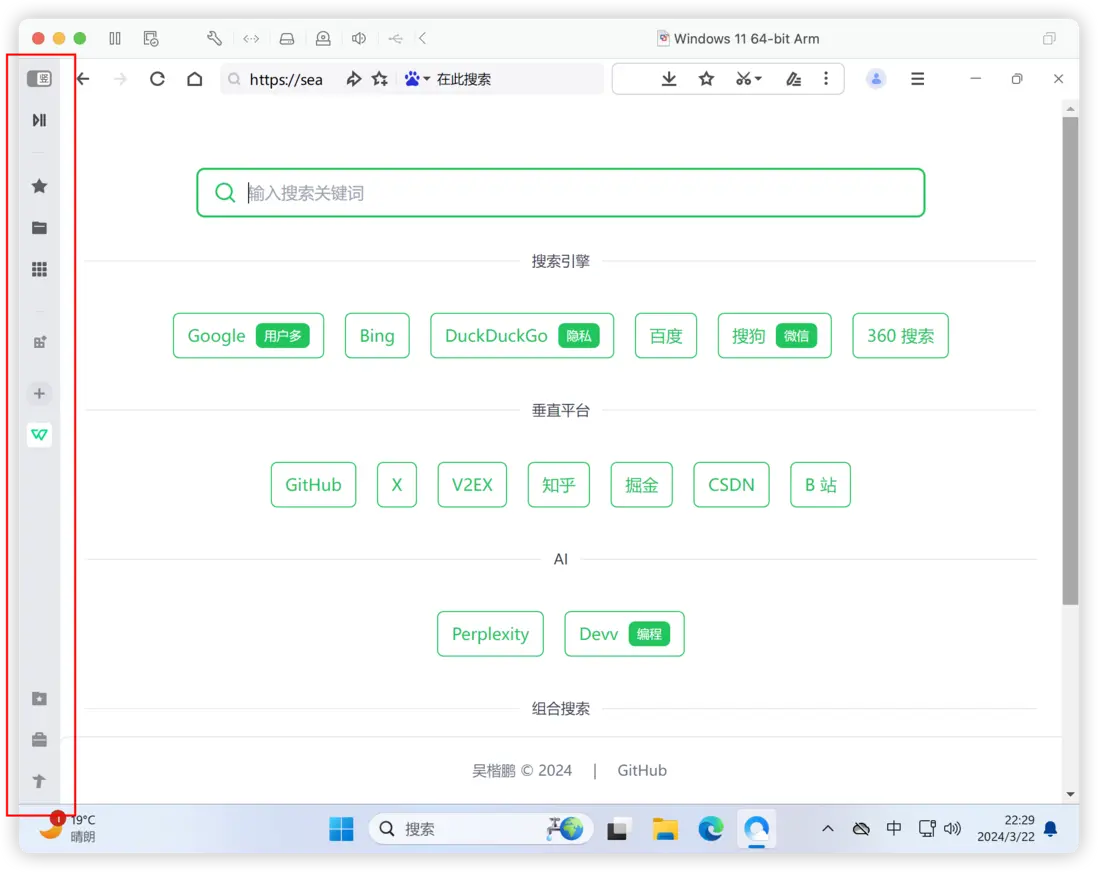The image size is (1098, 872).
Task: Select the Google search engine button
Action: tap(249, 335)
